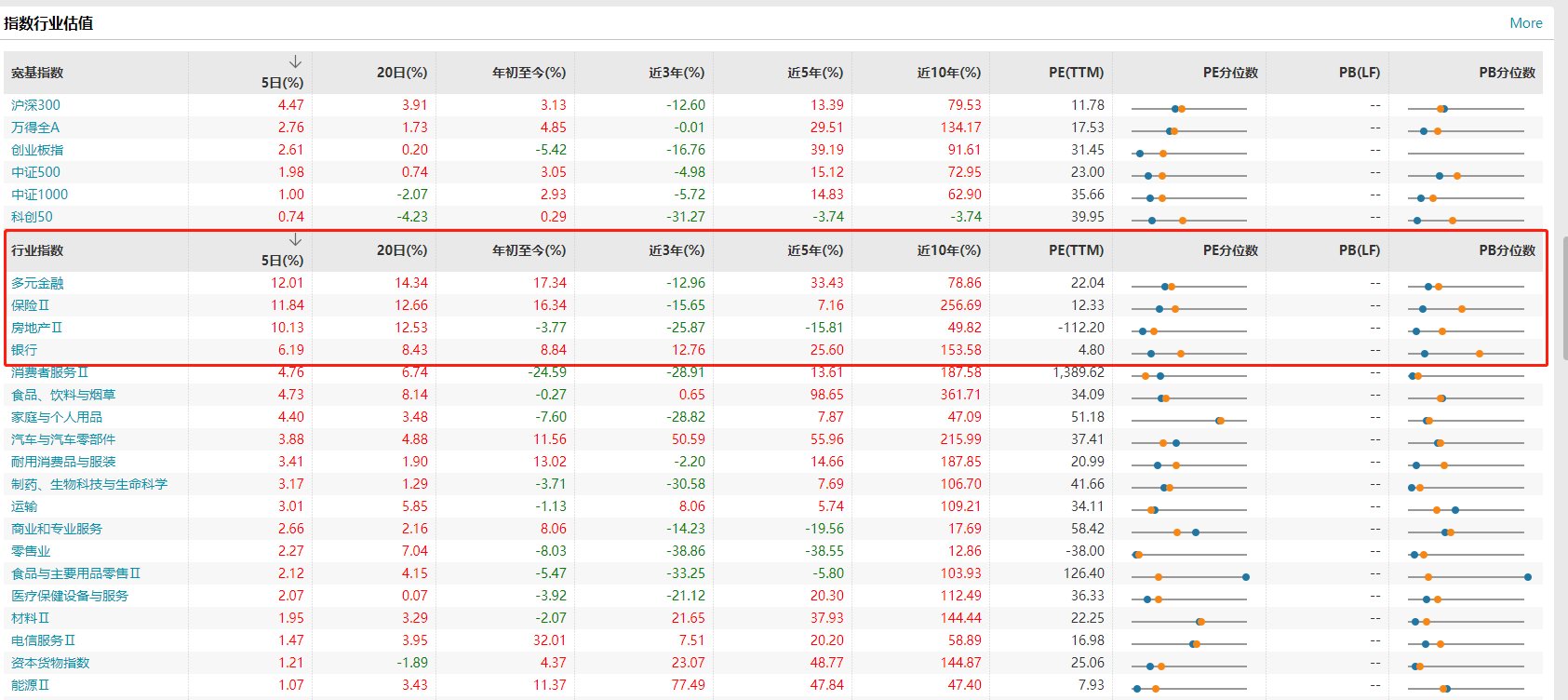
Task: Click the 家庭与个人用品 industry name
Action: [x=57, y=417]
